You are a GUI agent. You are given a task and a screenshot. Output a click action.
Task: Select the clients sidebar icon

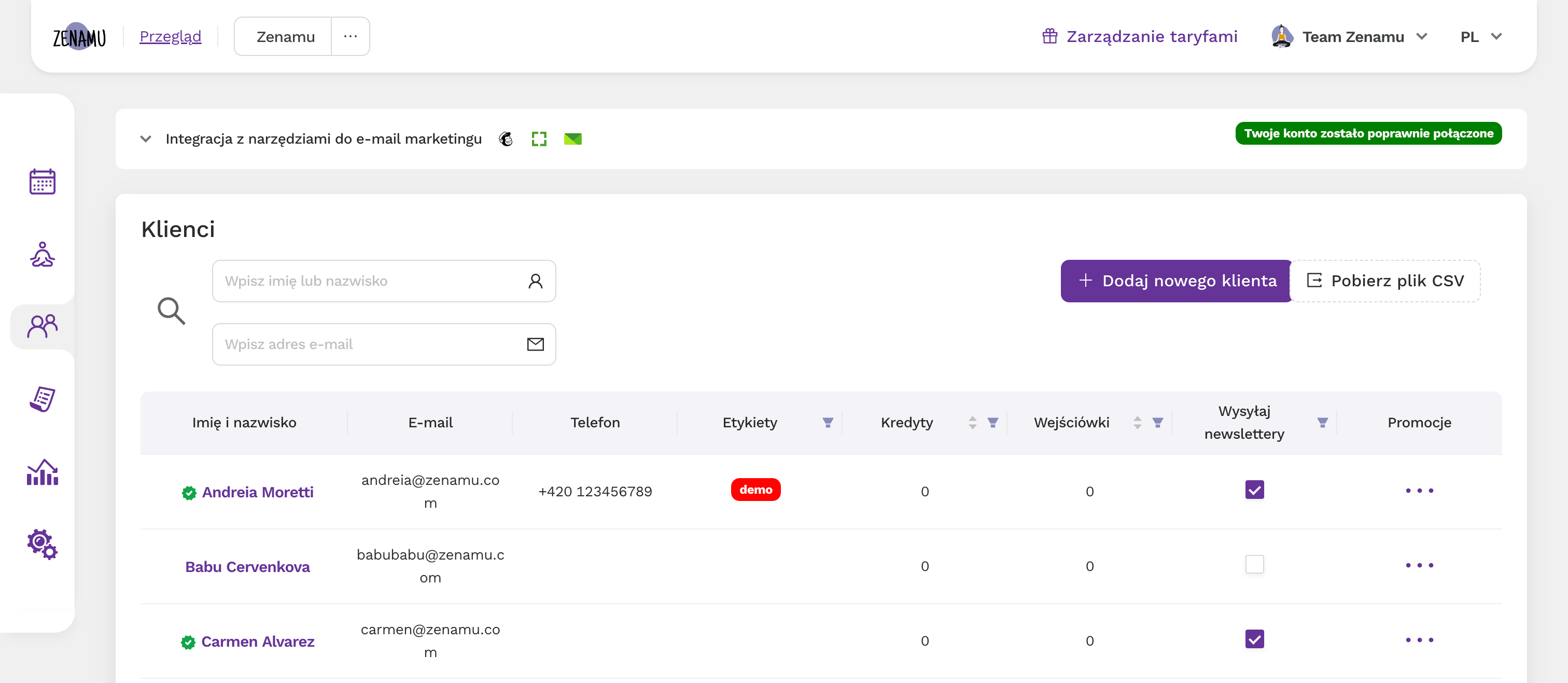(43, 326)
